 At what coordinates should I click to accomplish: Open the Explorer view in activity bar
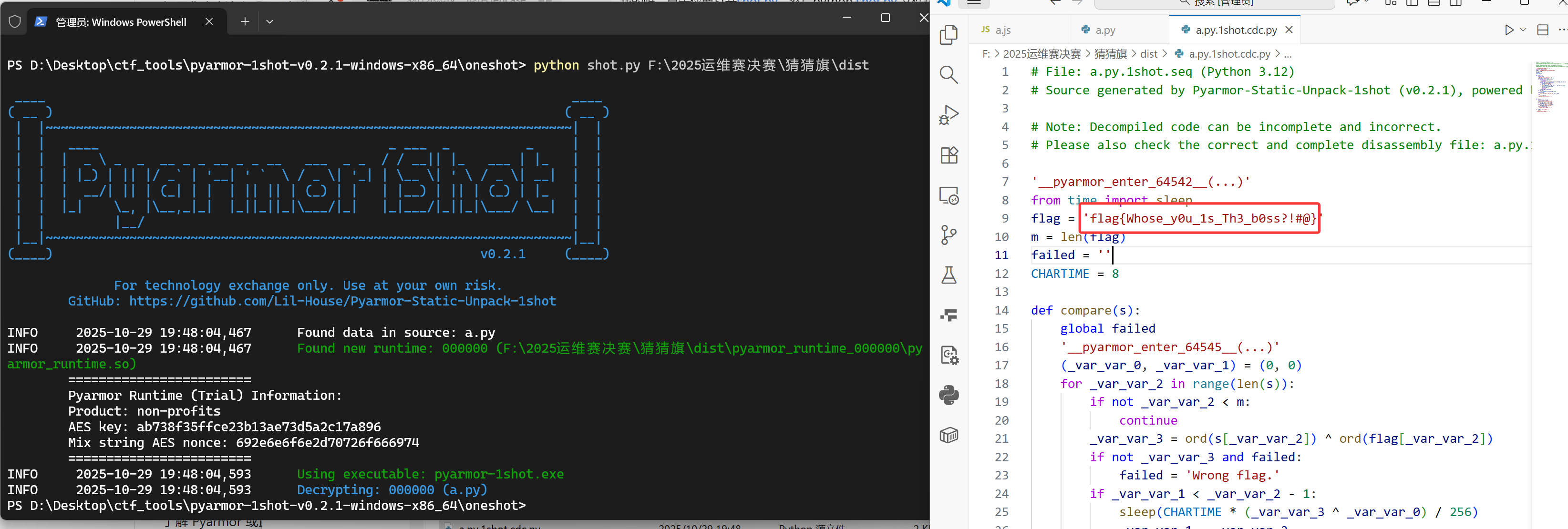tap(949, 35)
